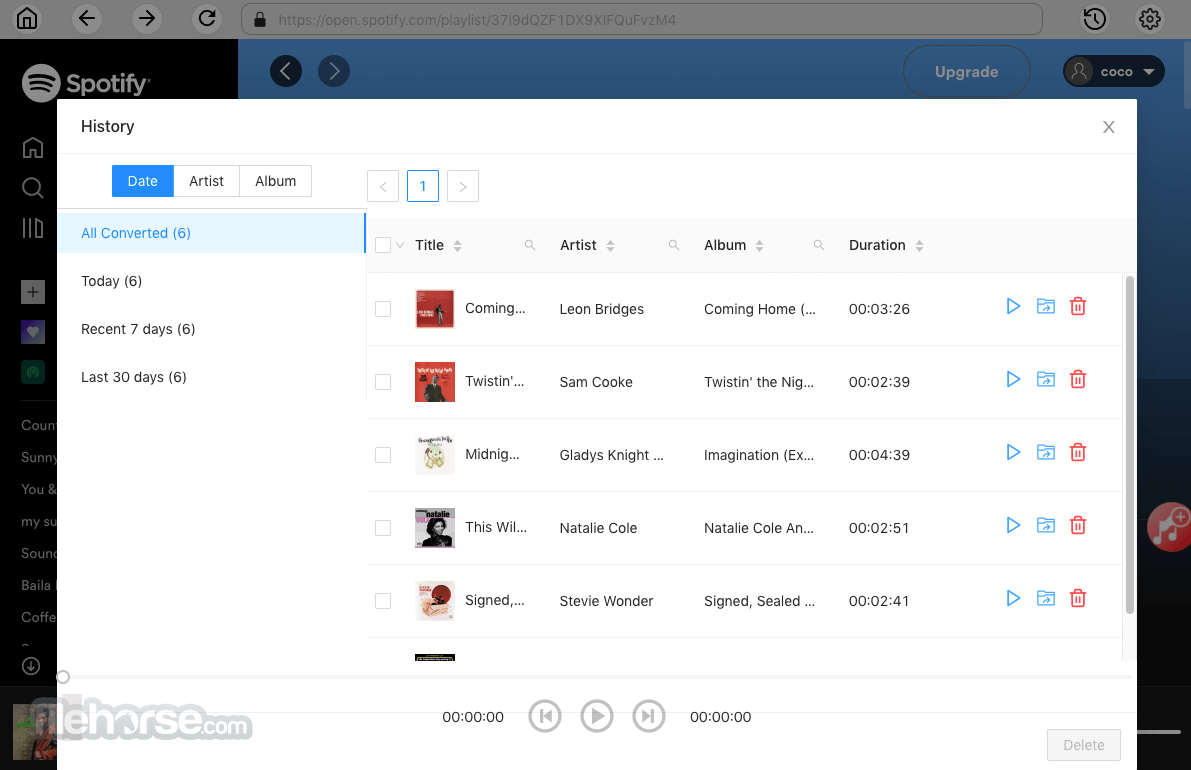Open the output folder for the Sam Cooke track
Screen dimensions: 1191x770
pos(1046,379)
